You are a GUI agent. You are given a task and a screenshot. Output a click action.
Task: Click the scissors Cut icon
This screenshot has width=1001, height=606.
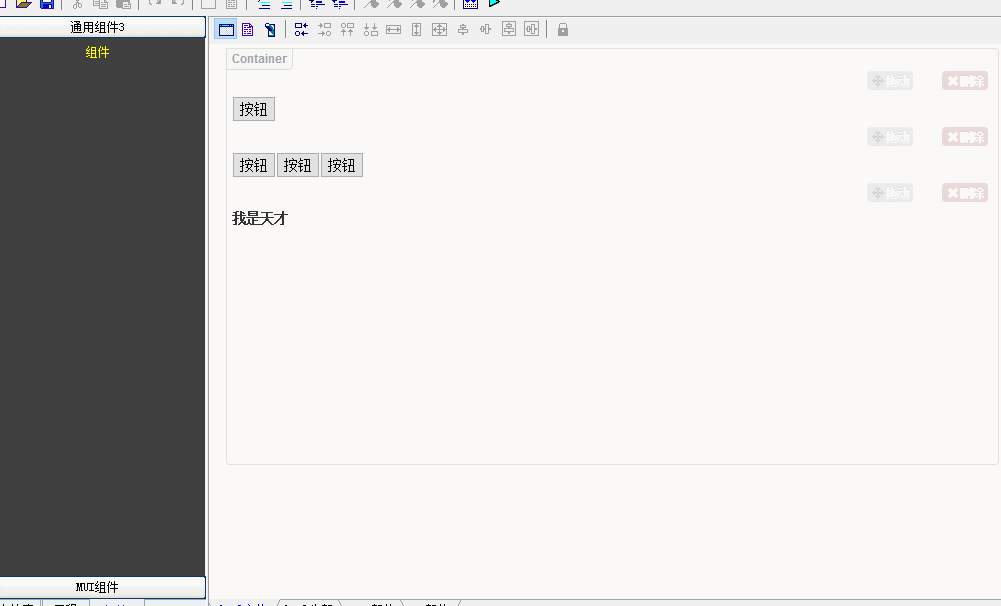[77, 4]
